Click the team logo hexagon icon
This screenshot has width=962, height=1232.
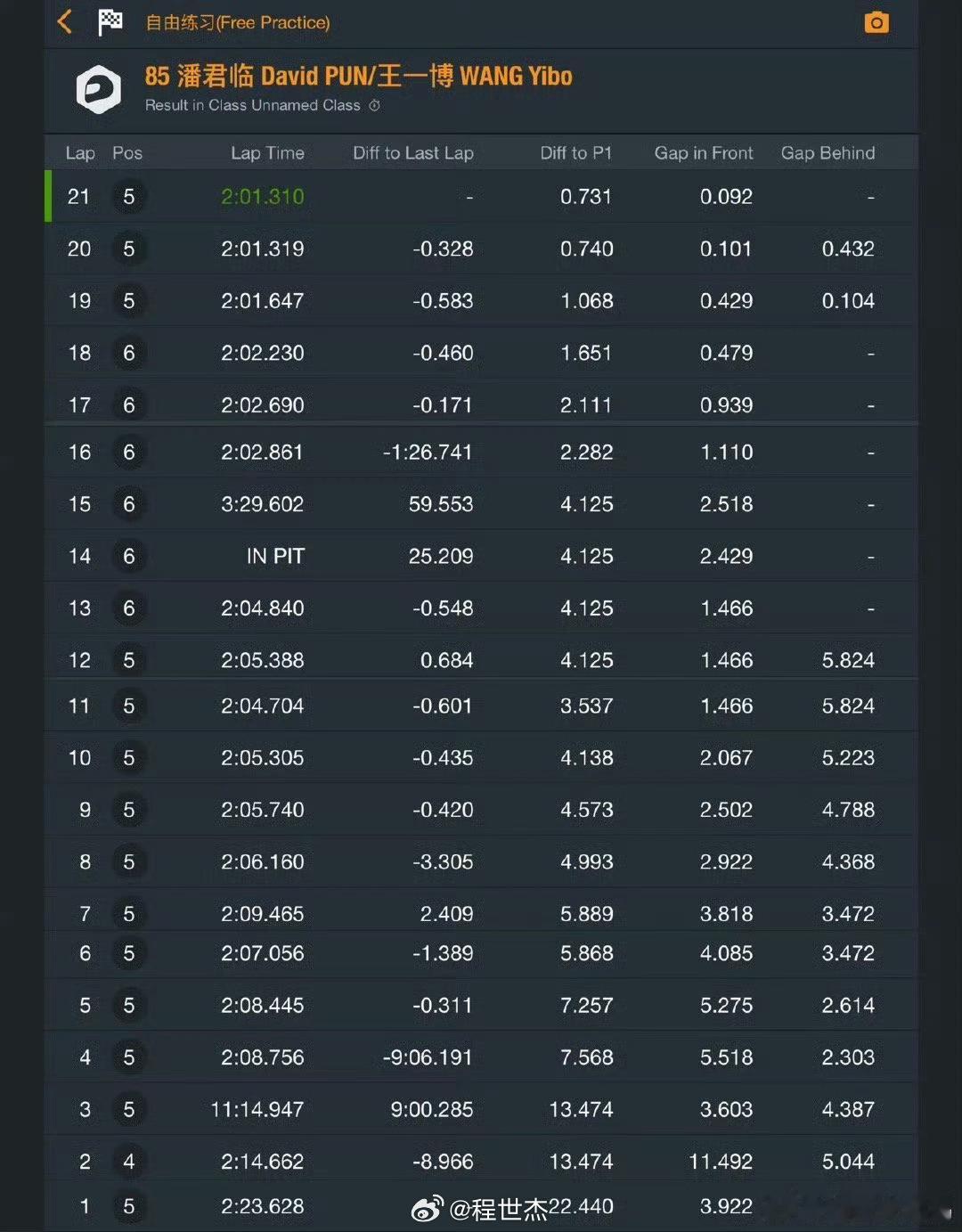98,89
